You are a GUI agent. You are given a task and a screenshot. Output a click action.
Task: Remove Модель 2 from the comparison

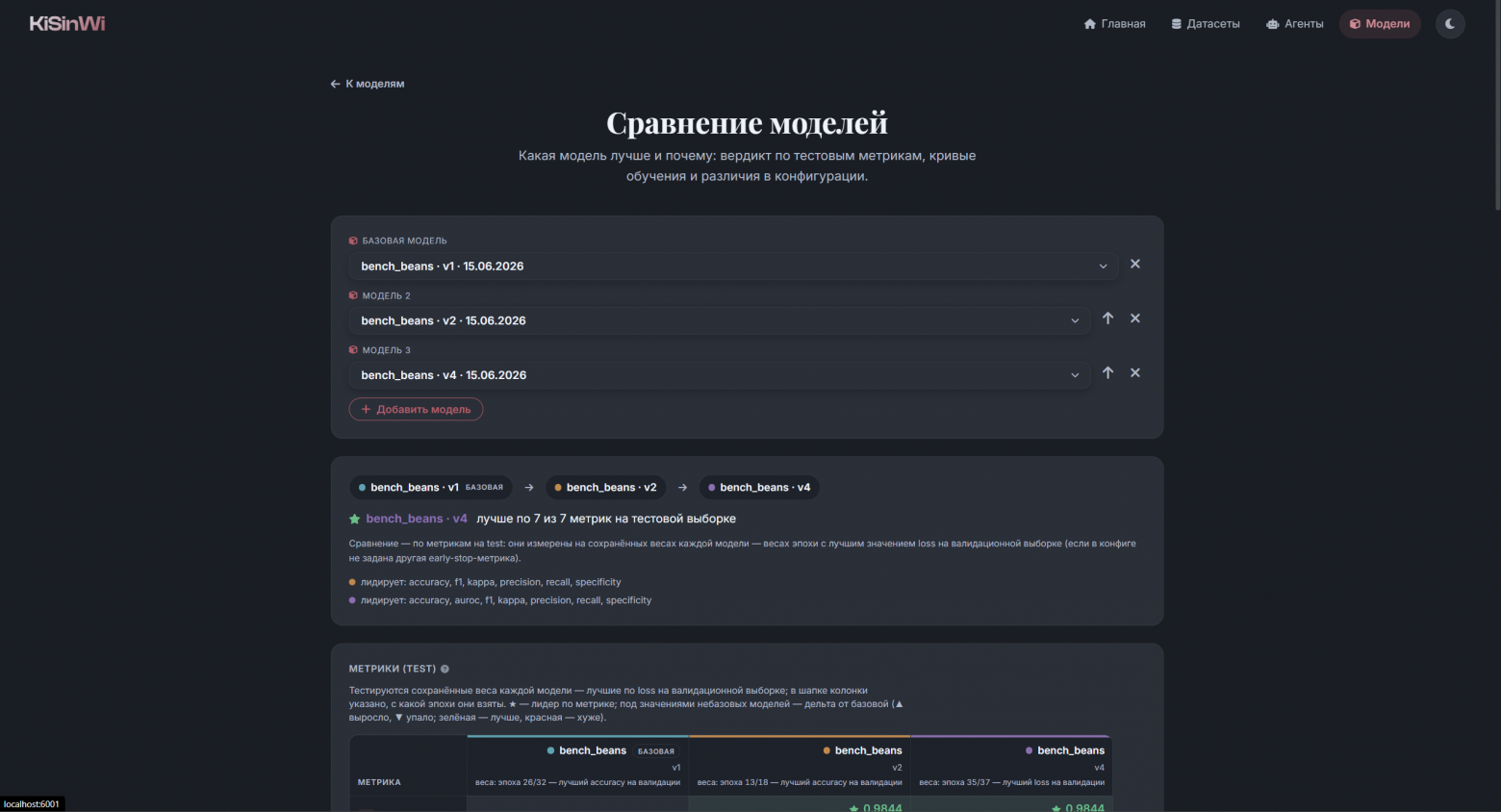[1135, 318]
